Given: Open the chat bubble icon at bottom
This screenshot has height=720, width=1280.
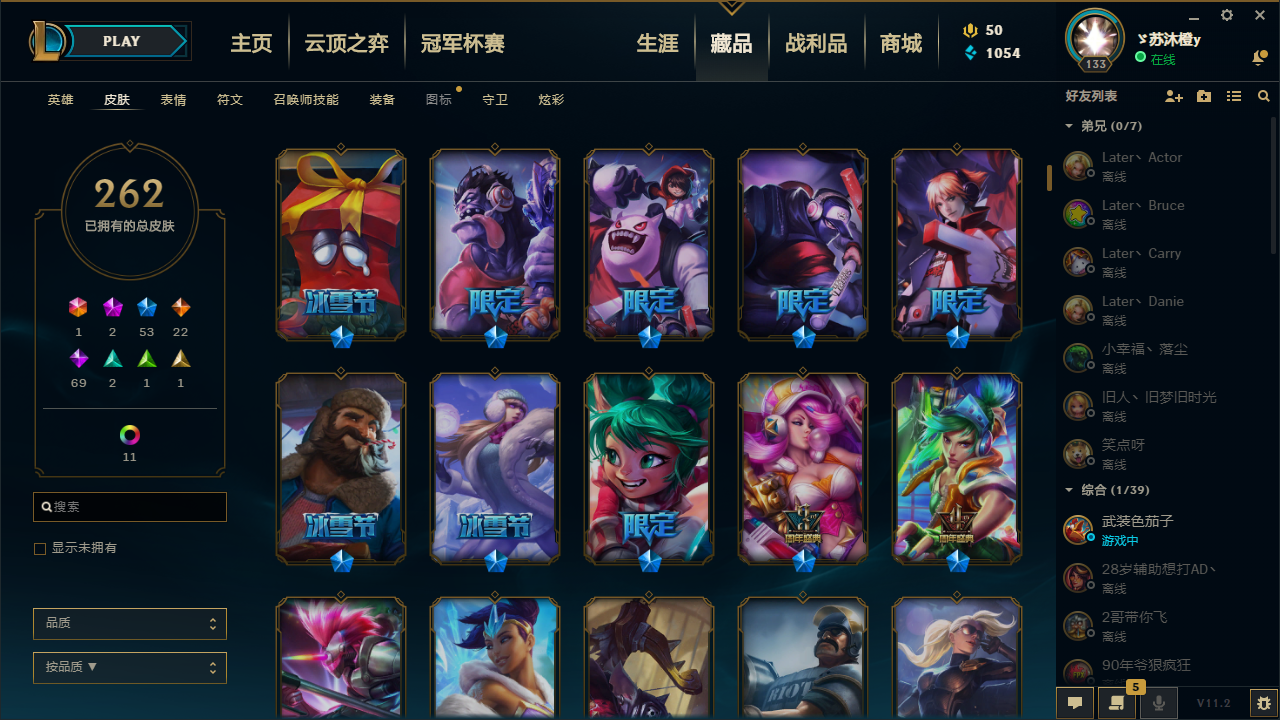Looking at the screenshot, I should click(x=1075, y=703).
